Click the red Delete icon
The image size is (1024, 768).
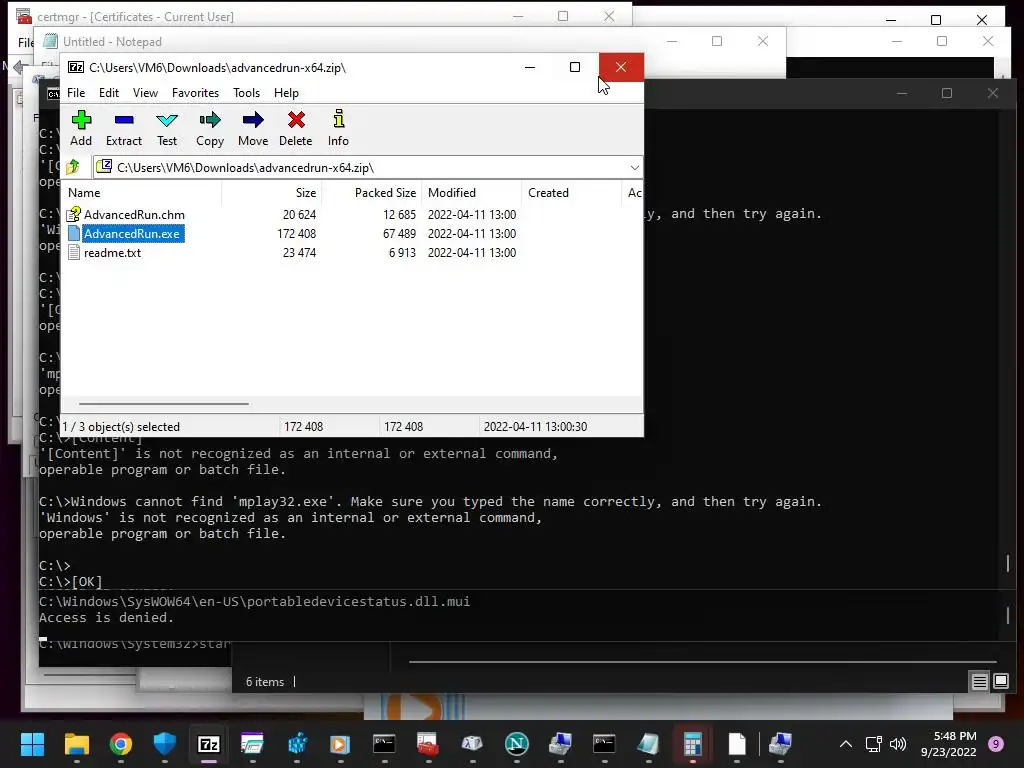click(296, 120)
